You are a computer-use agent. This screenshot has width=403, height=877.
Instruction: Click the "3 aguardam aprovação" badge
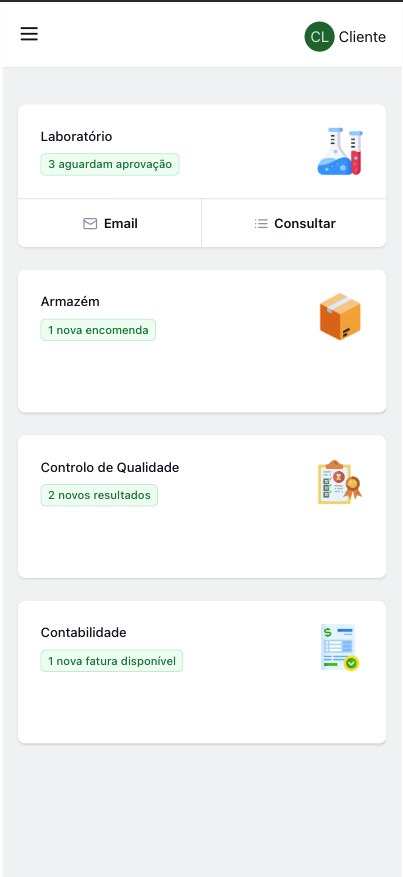coord(110,164)
